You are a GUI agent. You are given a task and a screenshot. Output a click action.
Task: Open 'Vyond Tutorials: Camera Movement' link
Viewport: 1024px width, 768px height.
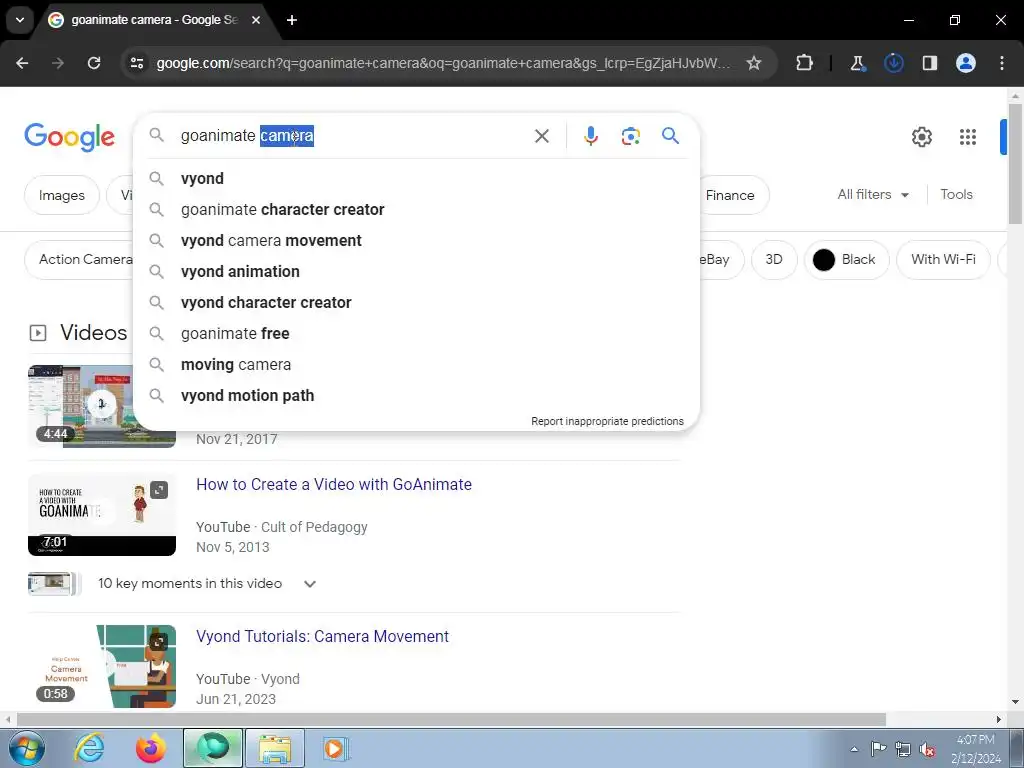click(323, 637)
